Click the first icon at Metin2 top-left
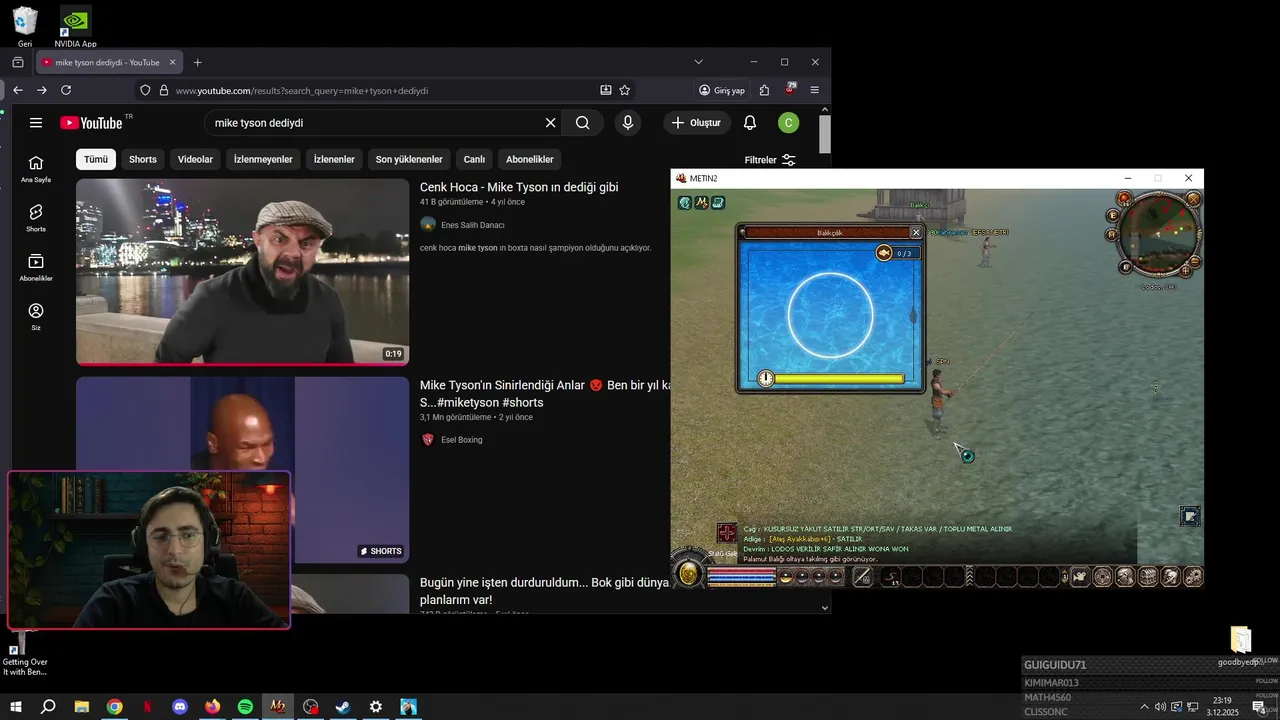The height and width of the screenshot is (720, 1280). pos(685,203)
